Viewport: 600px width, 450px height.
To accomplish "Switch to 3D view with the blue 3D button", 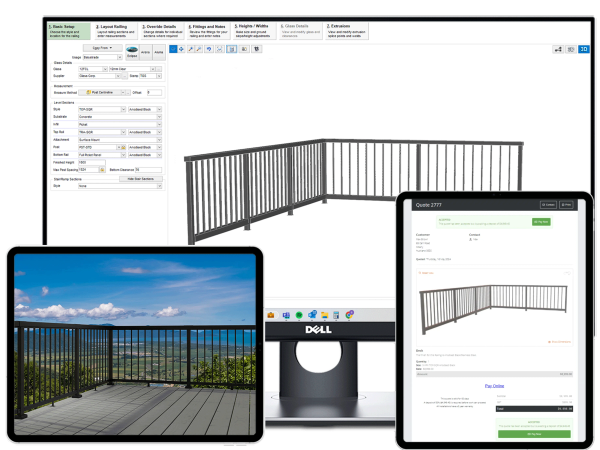I will 584,49.
